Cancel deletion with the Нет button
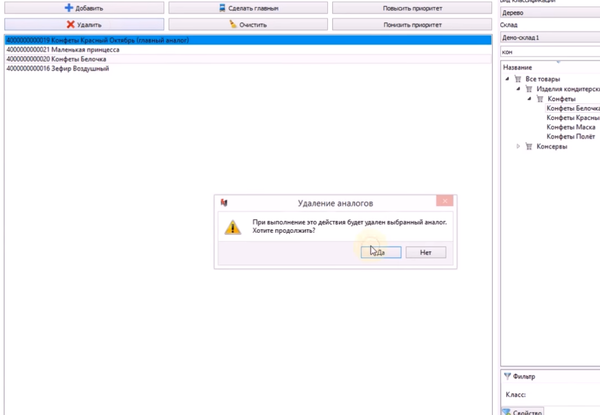The width and height of the screenshot is (600, 415). pos(426,252)
